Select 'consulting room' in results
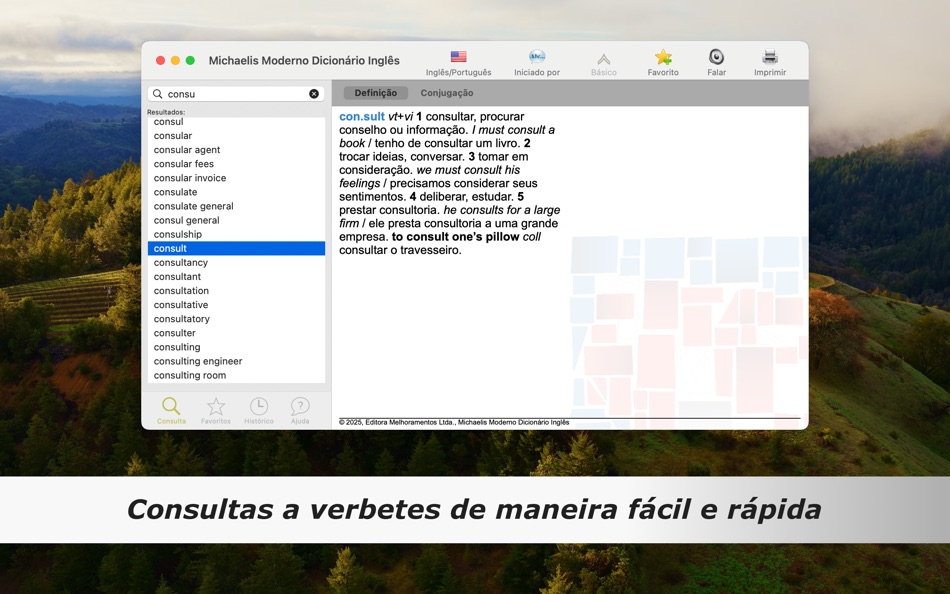950x594 pixels. pos(236,375)
